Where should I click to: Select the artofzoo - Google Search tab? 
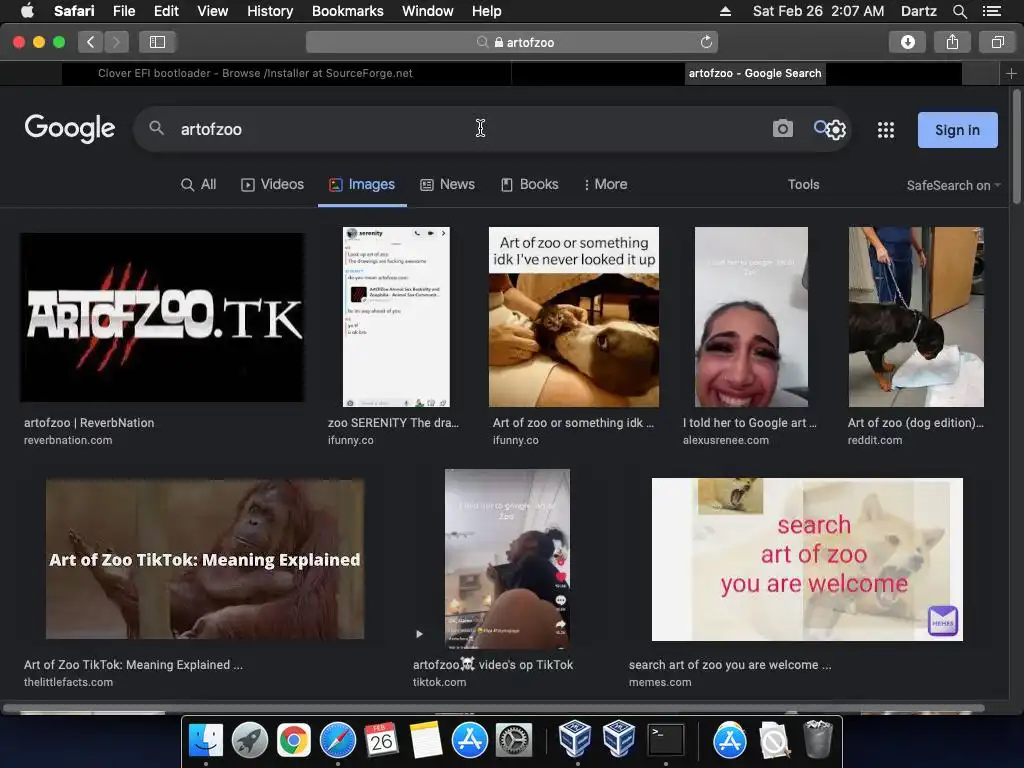pos(755,74)
